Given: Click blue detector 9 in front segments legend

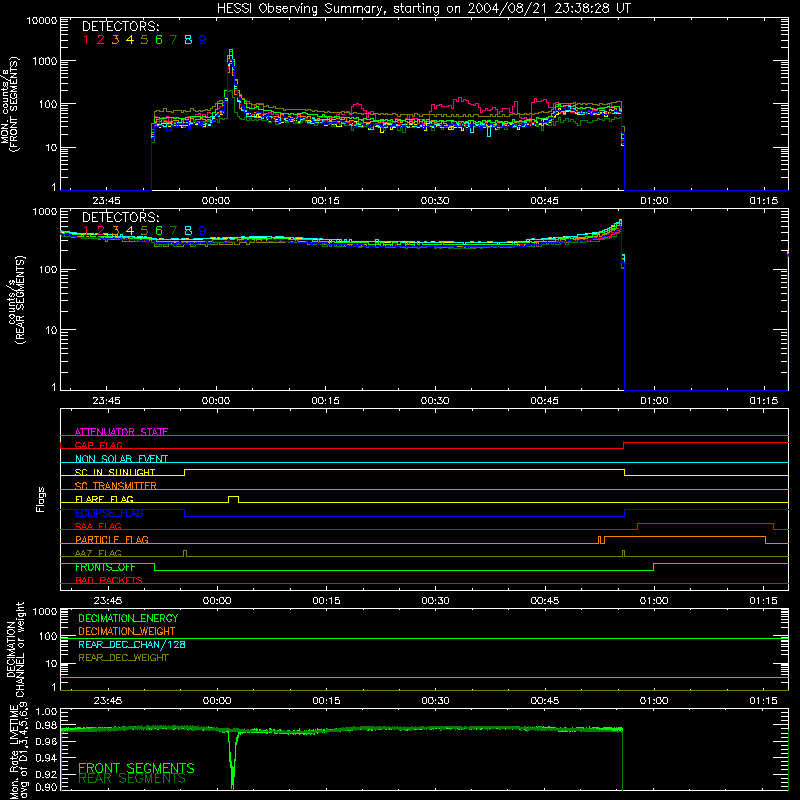Looking at the screenshot, I should tap(203, 40).
